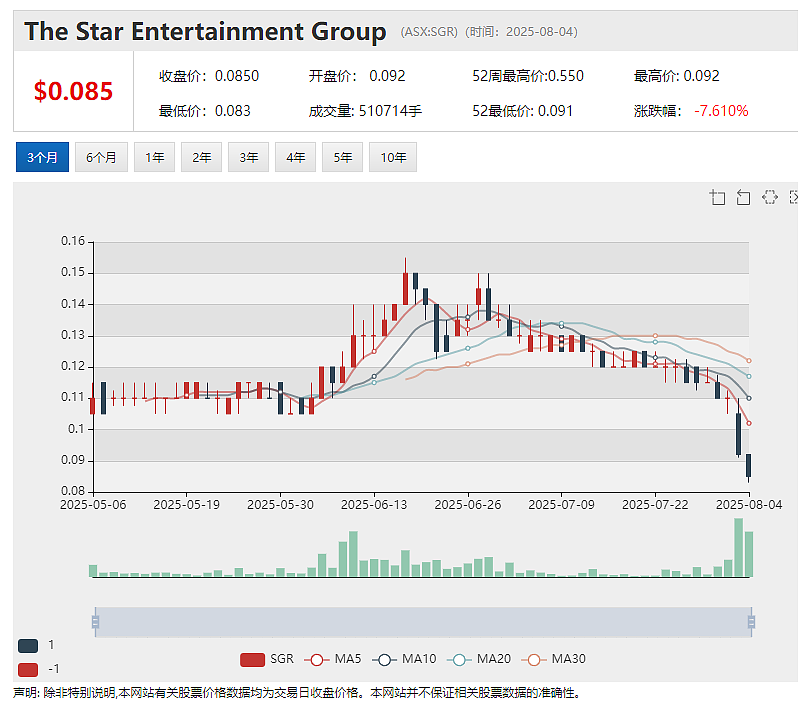812x707 pixels.
Task: Click the middle of the data zoom bar
Action: 423,622
